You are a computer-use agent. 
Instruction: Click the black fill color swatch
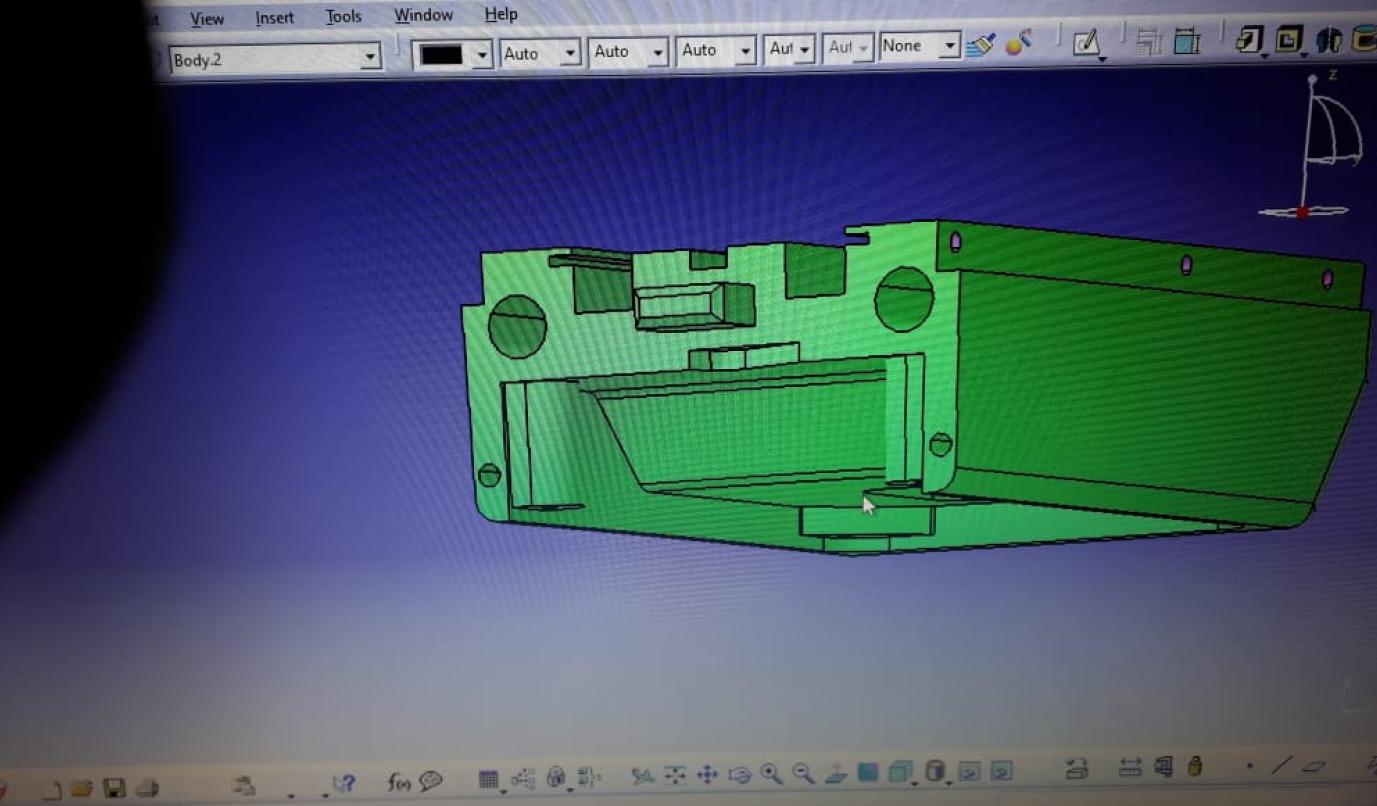click(x=442, y=55)
